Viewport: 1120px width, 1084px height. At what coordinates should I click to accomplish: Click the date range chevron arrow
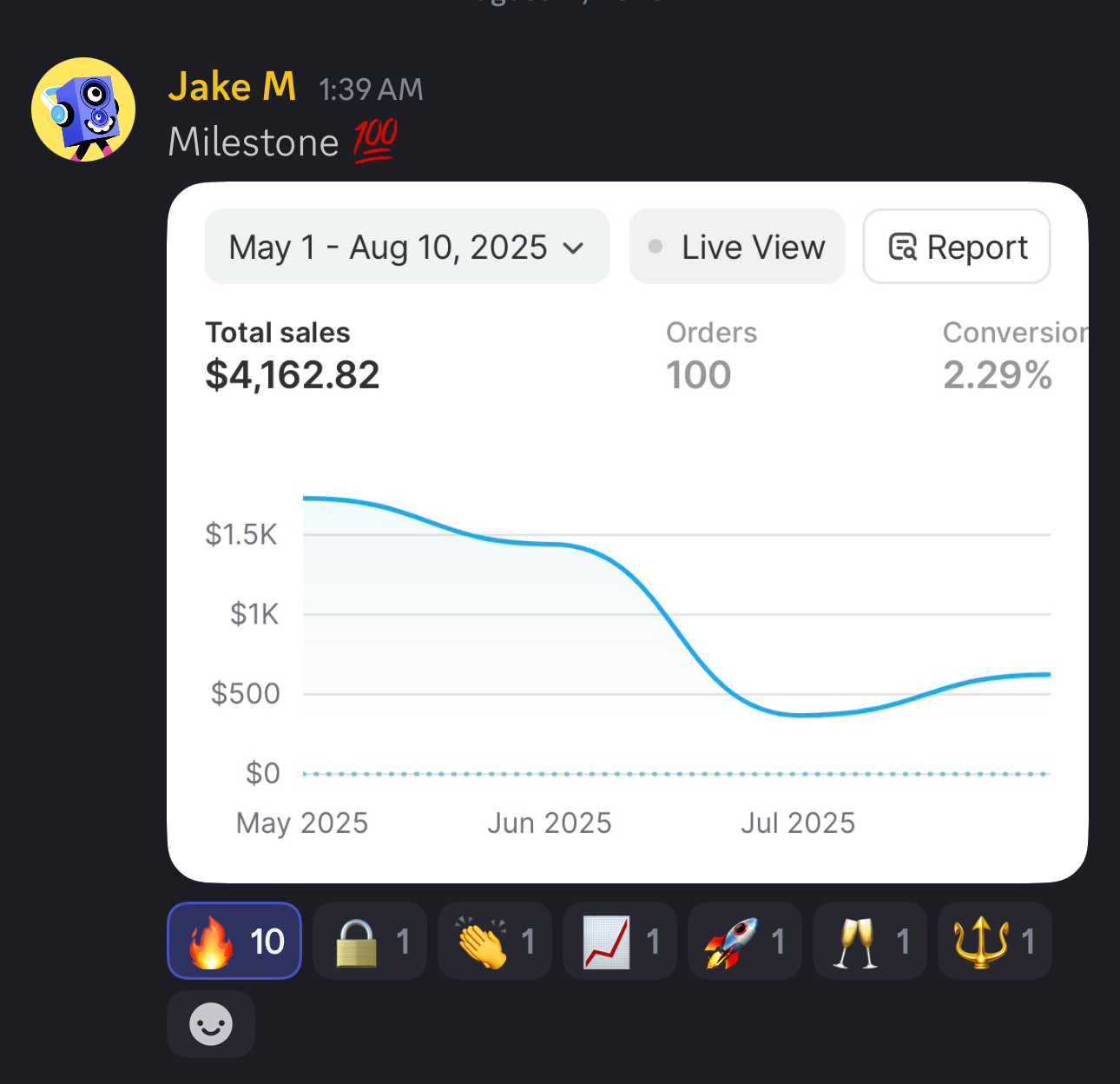(574, 248)
